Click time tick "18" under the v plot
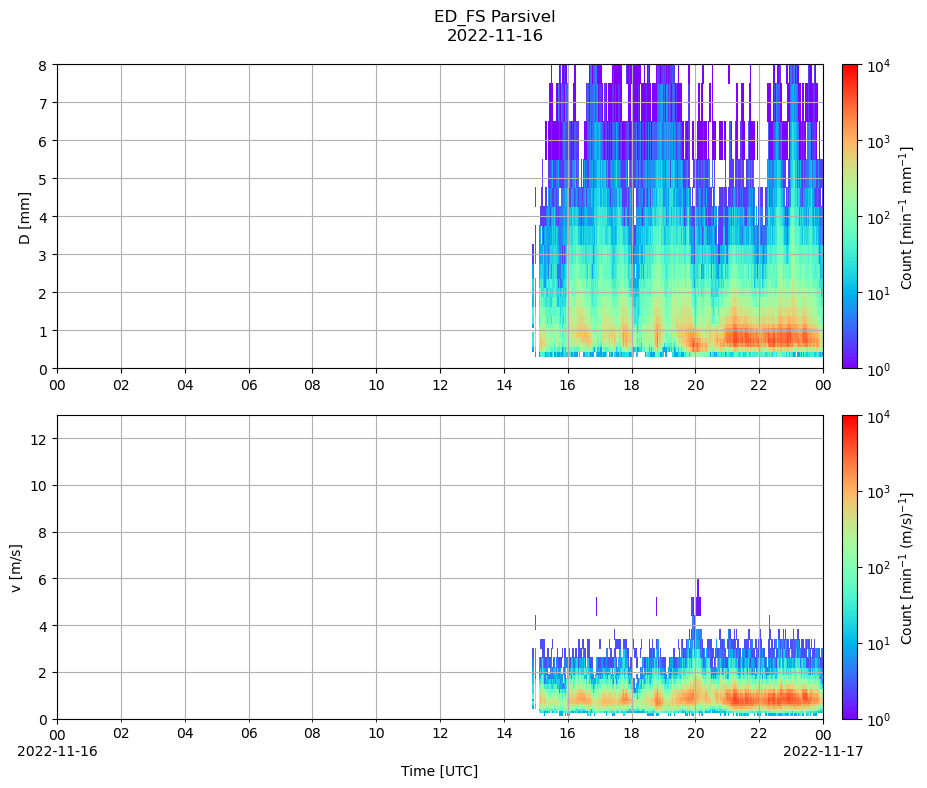This screenshot has height=788, width=927. pos(632,734)
